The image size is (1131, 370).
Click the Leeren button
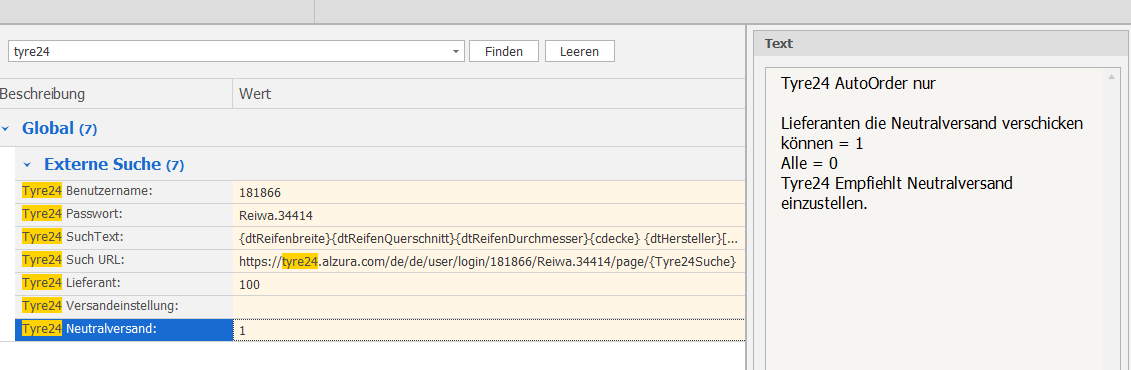point(579,51)
